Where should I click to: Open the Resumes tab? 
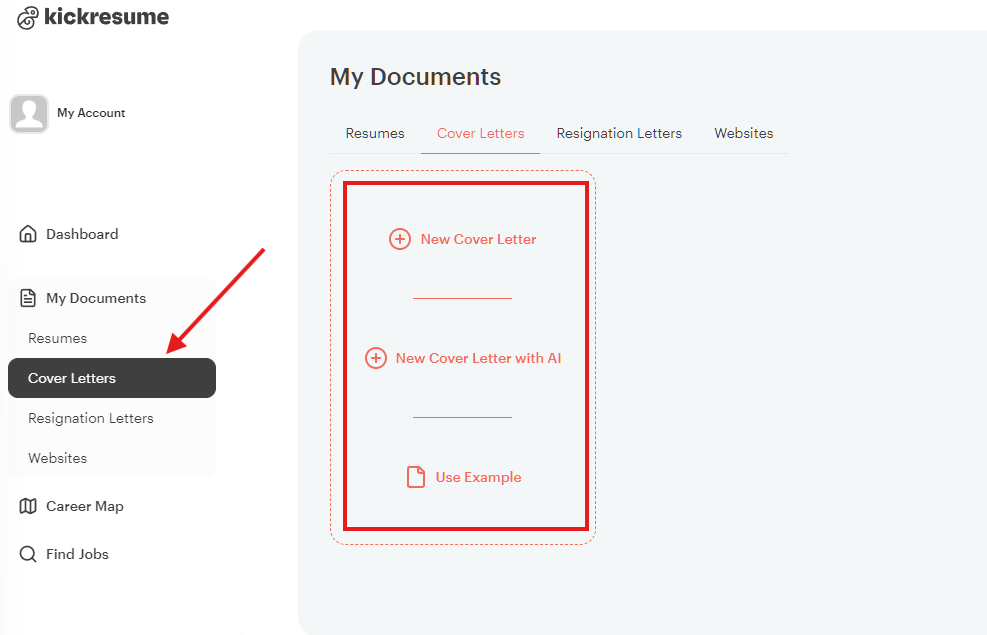(375, 133)
